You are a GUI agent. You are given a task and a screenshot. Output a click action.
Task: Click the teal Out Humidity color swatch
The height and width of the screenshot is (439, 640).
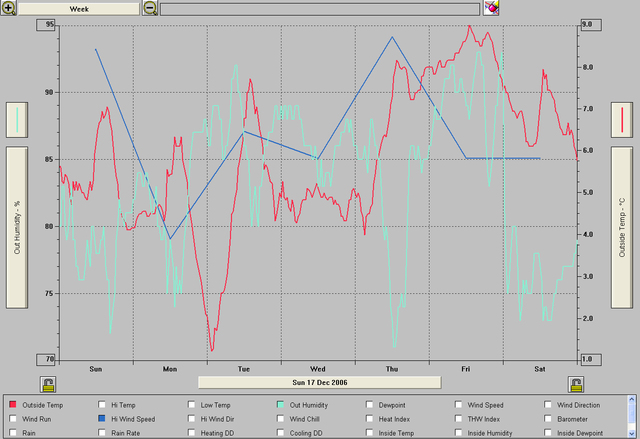tap(281, 405)
